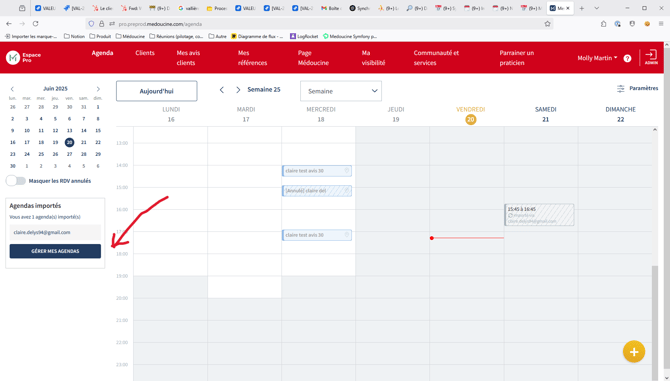This screenshot has height=381, width=670.
Task: Click the browser back arrow
Action: [9, 24]
